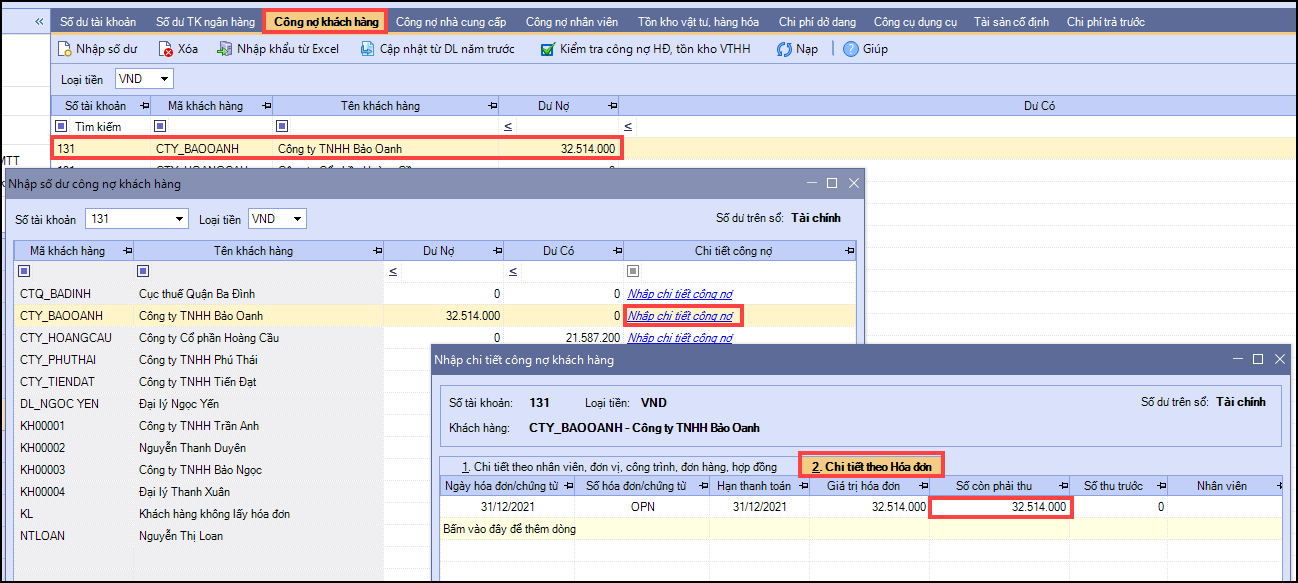1298x583 pixels.
Task: Toggle filter box under Chi tiết công nợ
Action: (x=633, y=271)
